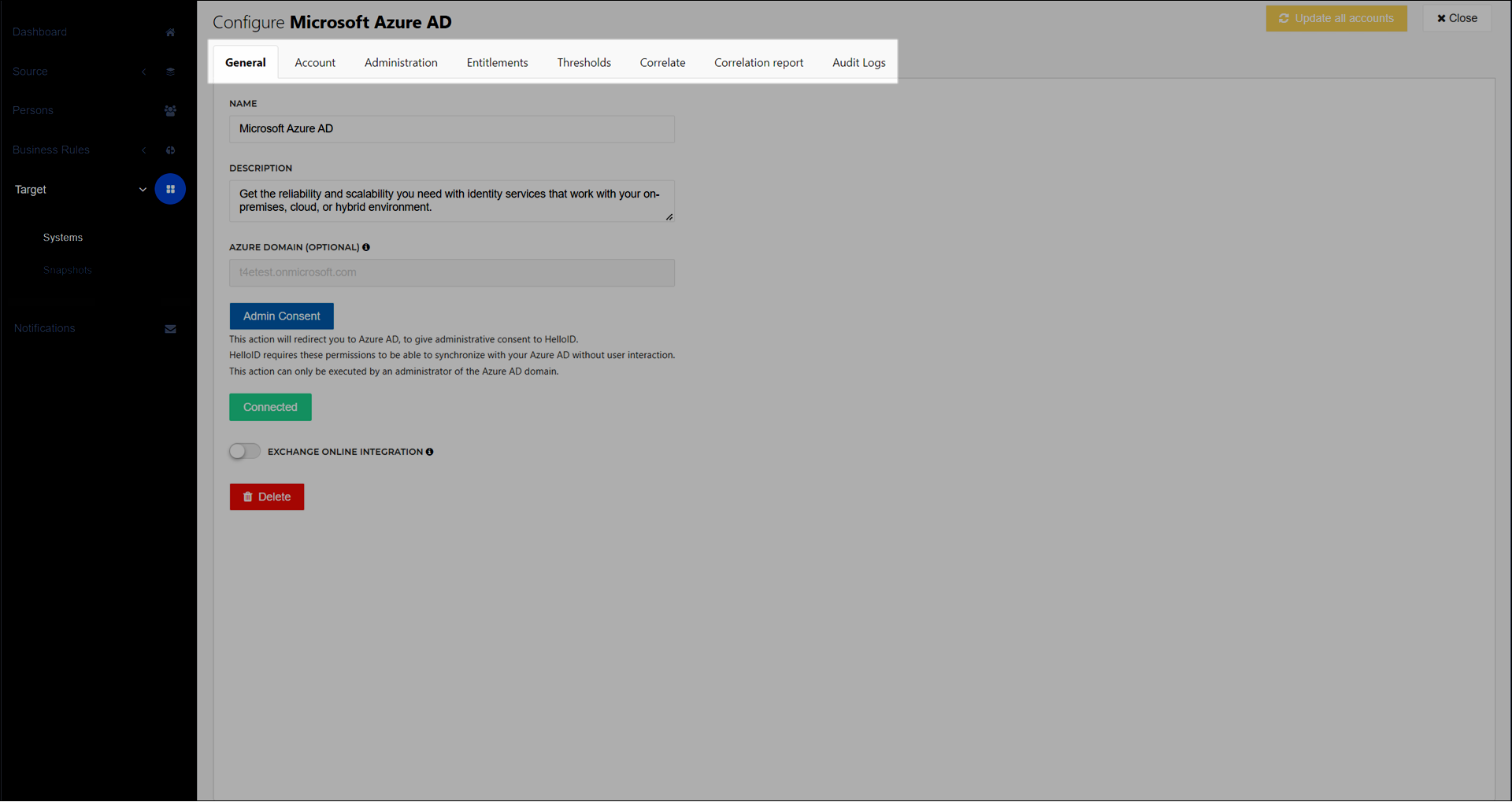Close the configuration page

tap(1457, 18)
